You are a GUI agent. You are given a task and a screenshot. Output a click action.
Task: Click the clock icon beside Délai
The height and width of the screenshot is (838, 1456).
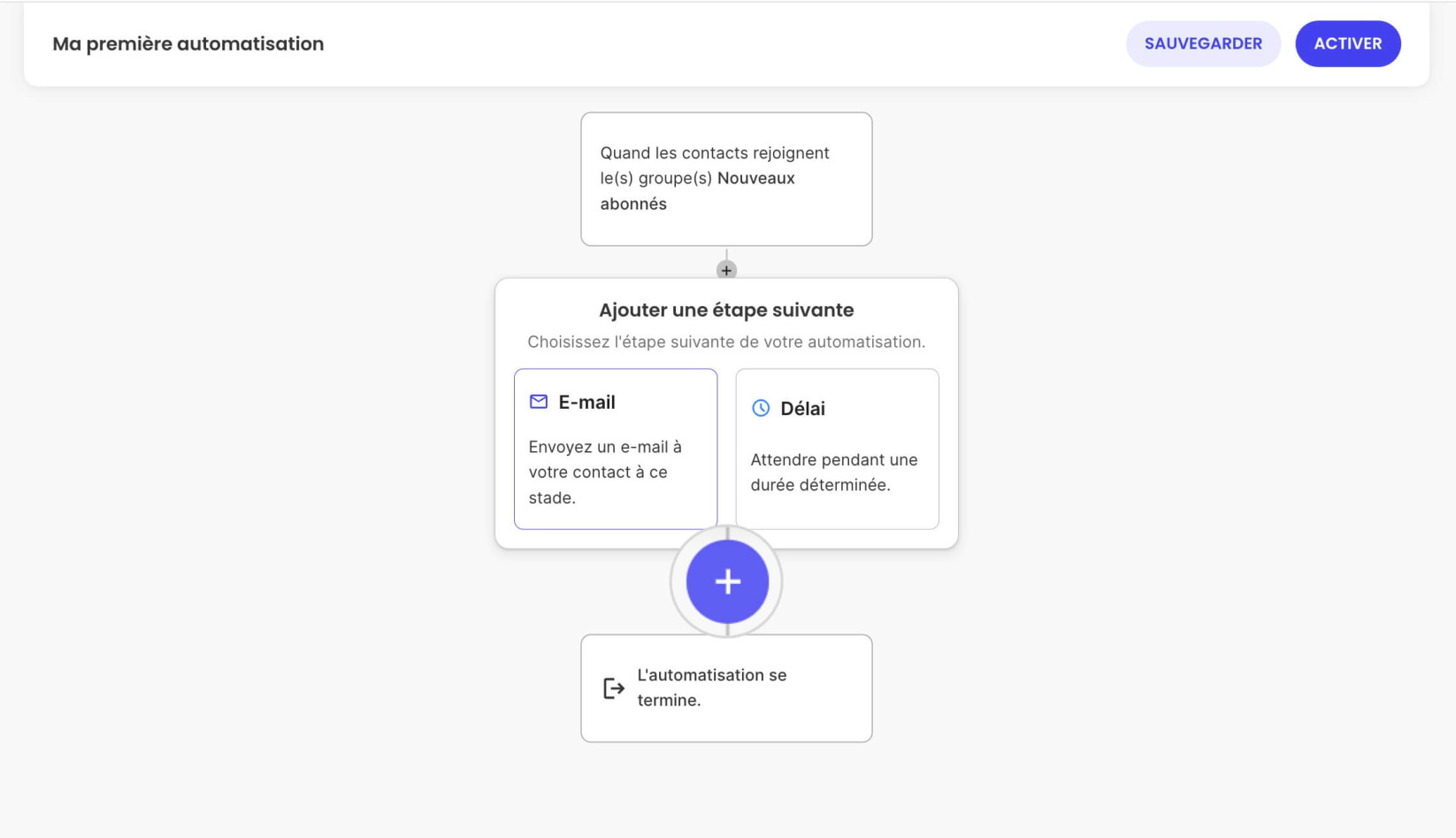[761, 408]
